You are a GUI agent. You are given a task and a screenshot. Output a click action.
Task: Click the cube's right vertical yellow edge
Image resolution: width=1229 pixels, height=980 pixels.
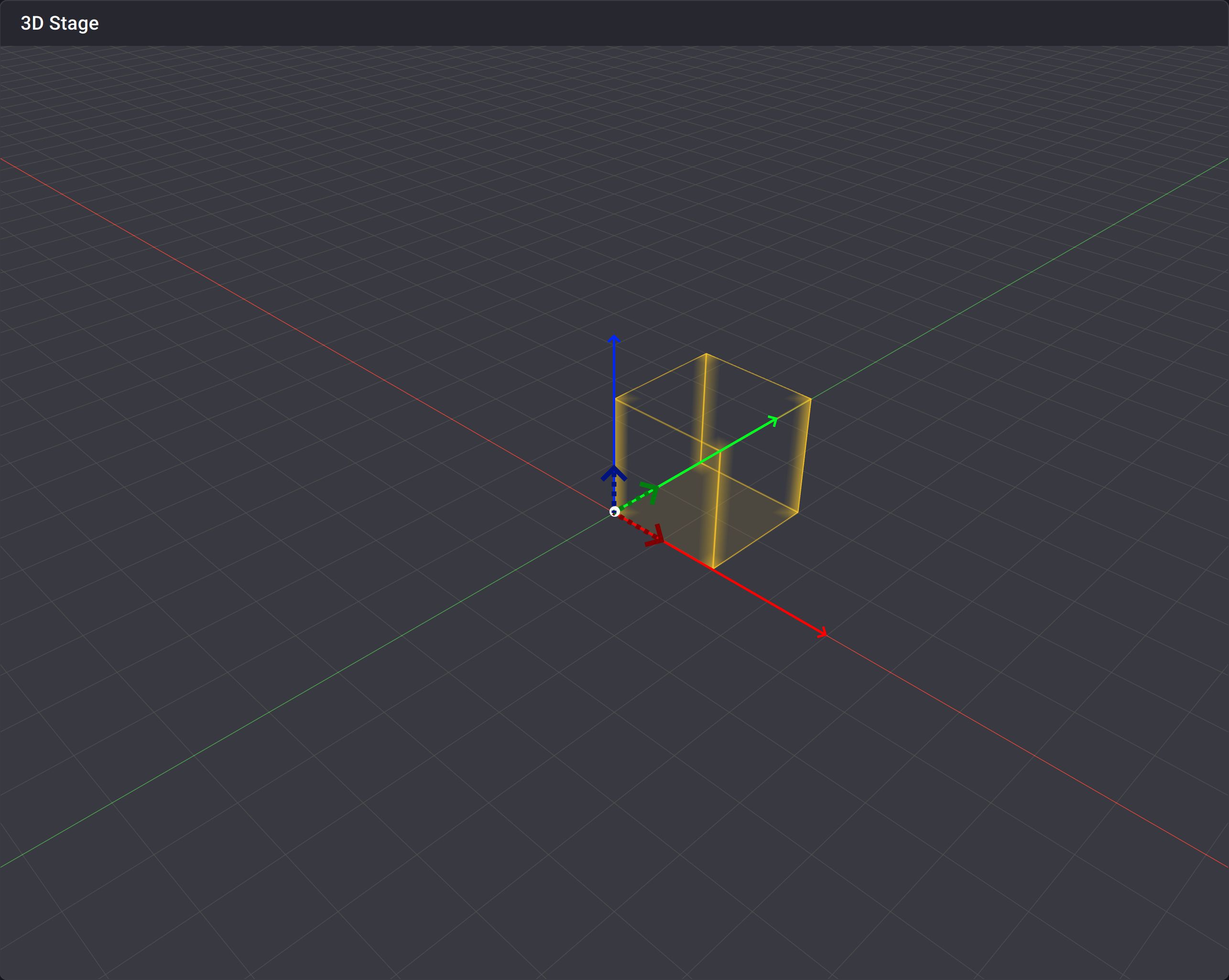[x=805, y=456]
